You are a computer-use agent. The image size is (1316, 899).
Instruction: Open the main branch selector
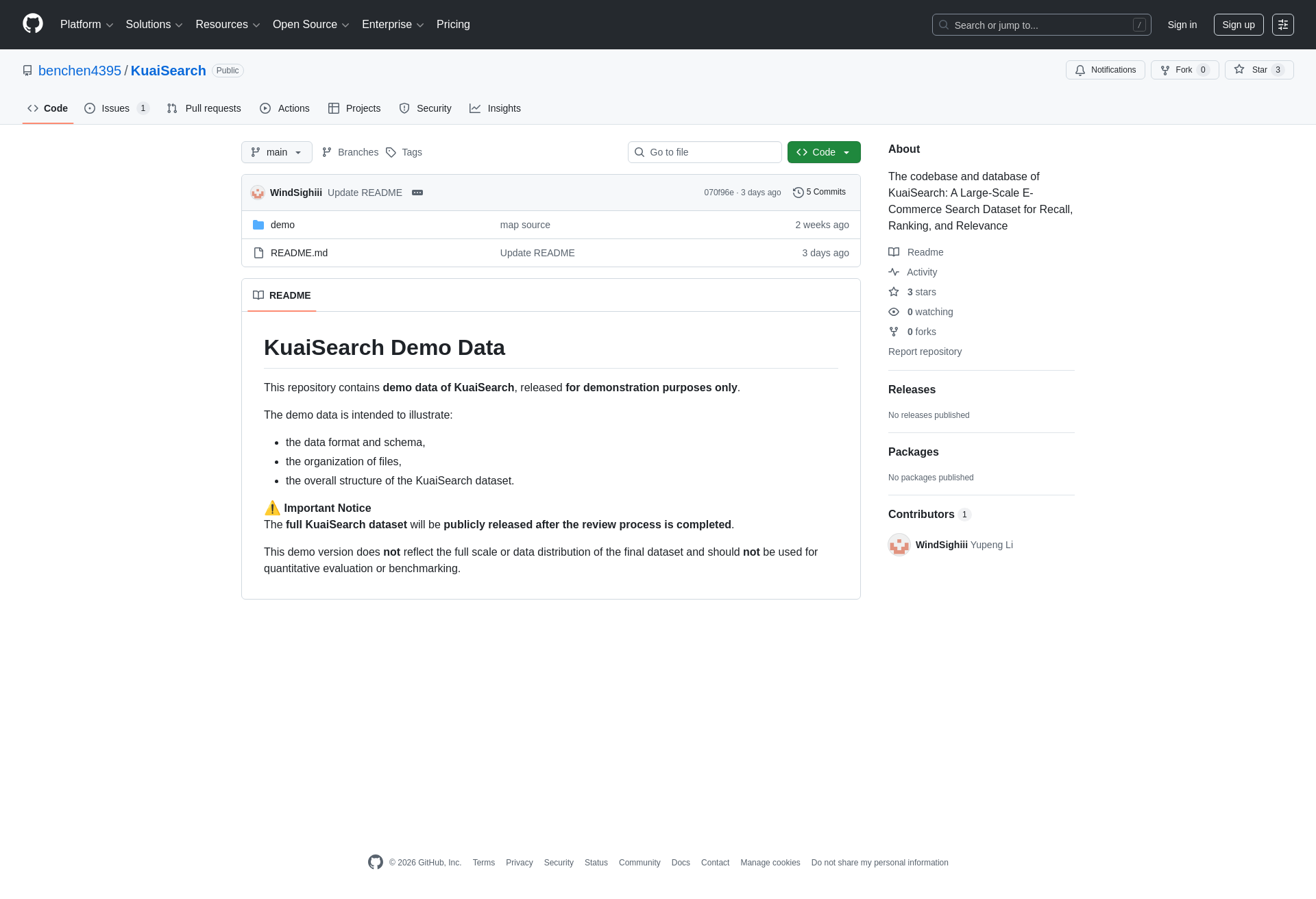[277, 152]
